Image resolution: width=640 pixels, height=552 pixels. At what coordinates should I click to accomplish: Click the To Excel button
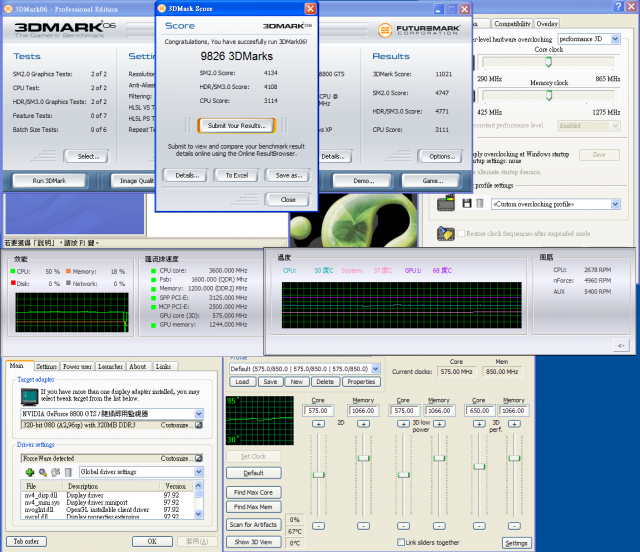(237, 176)
